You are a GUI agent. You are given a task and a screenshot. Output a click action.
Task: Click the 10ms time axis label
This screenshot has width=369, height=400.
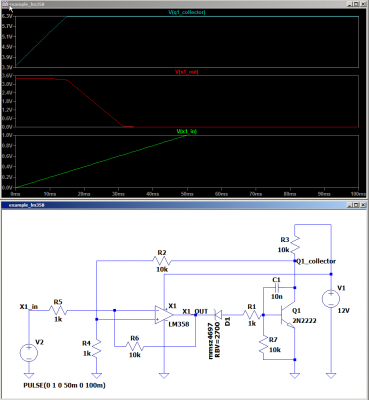[x=50, y=194]
